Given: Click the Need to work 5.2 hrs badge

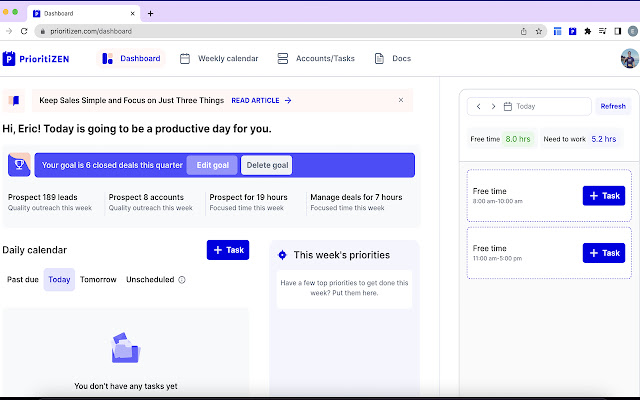Looking at the screenshot, I should click(x=580, y=139).
